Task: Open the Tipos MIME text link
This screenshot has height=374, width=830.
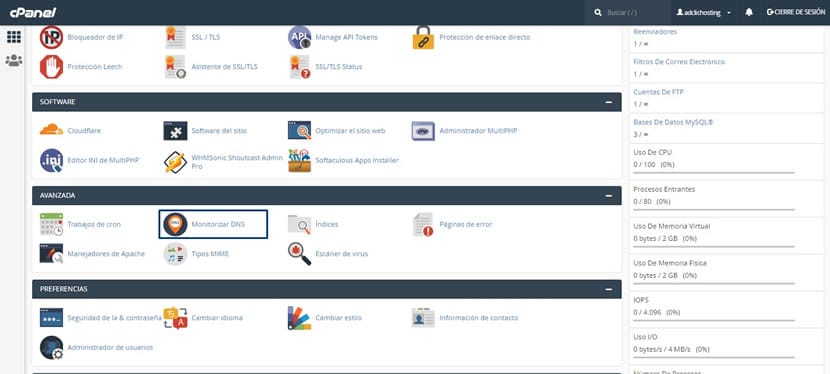Action: pyautogui.click(x=210, y=254)
